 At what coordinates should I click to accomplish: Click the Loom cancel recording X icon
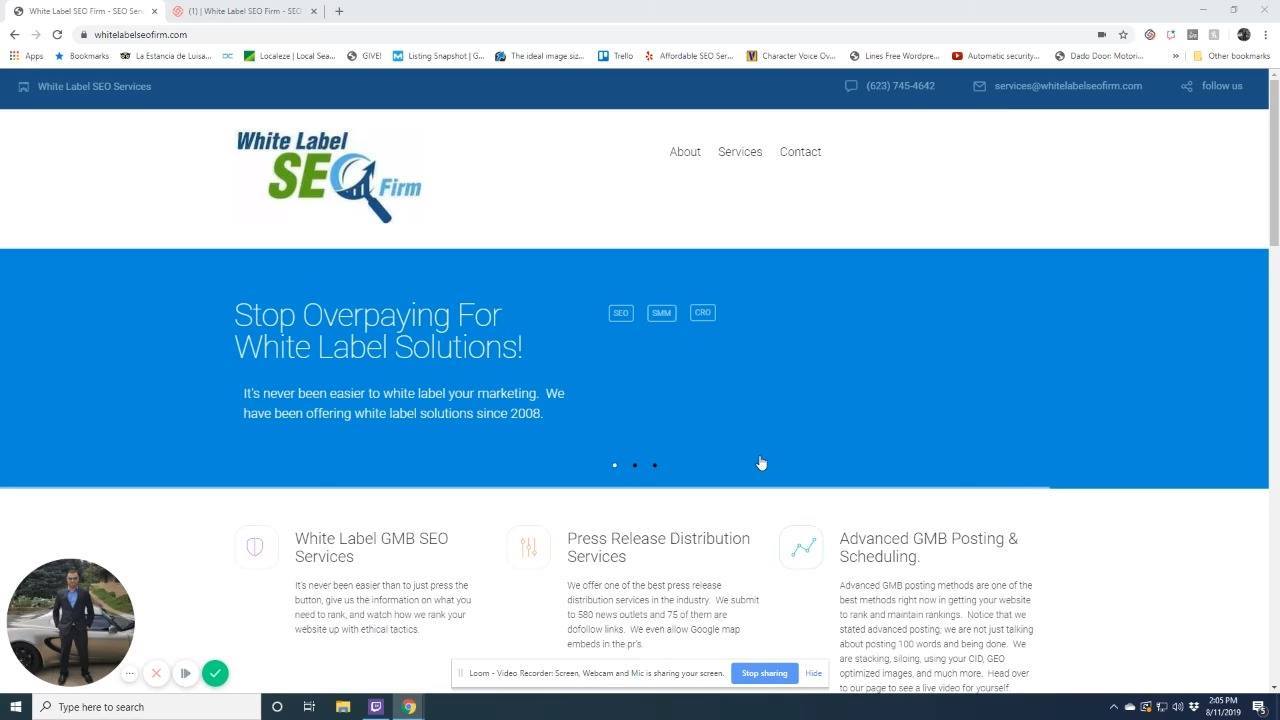point(156,673)
